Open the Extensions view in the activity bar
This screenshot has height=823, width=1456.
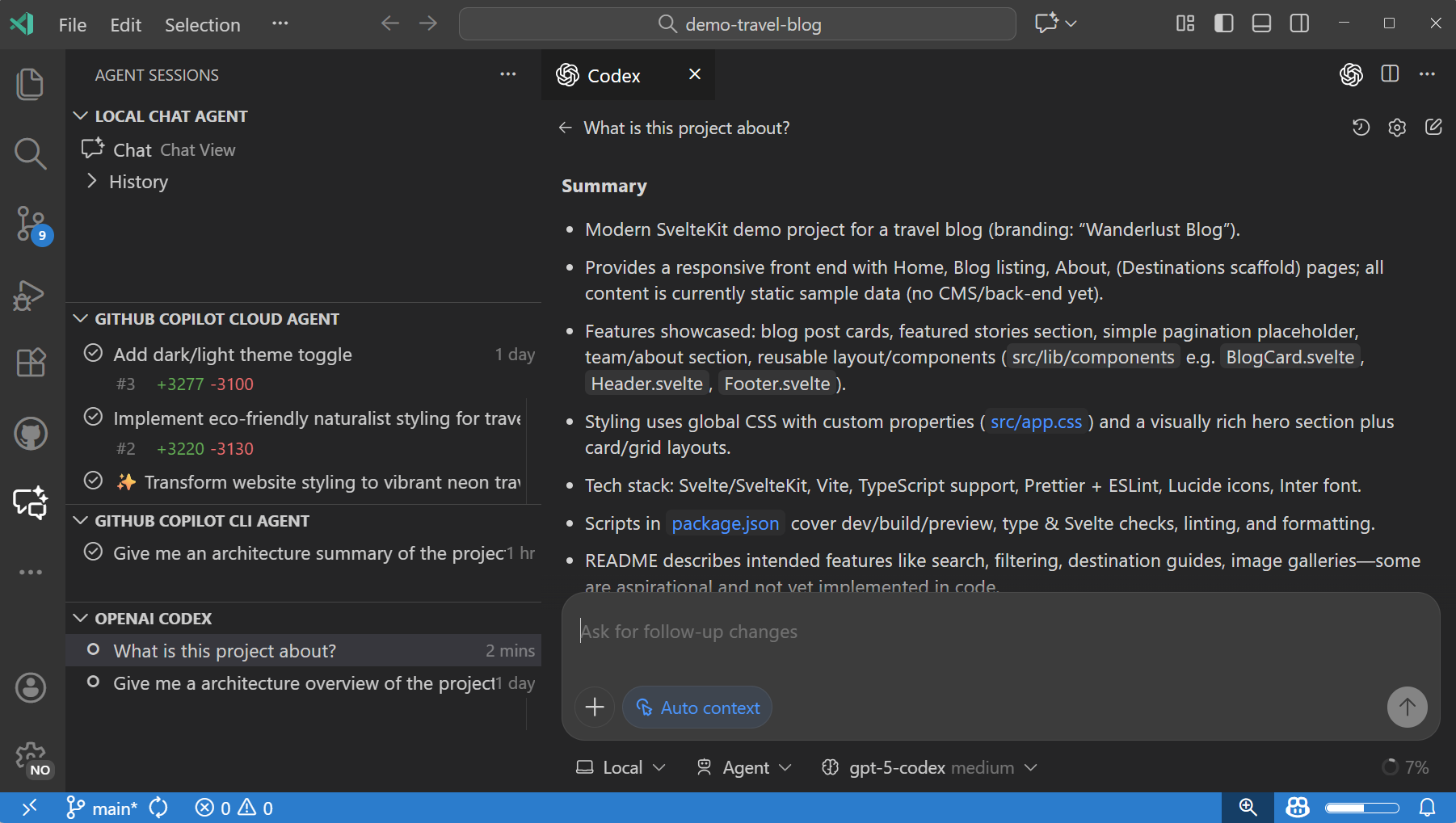(x=30, y=363)
